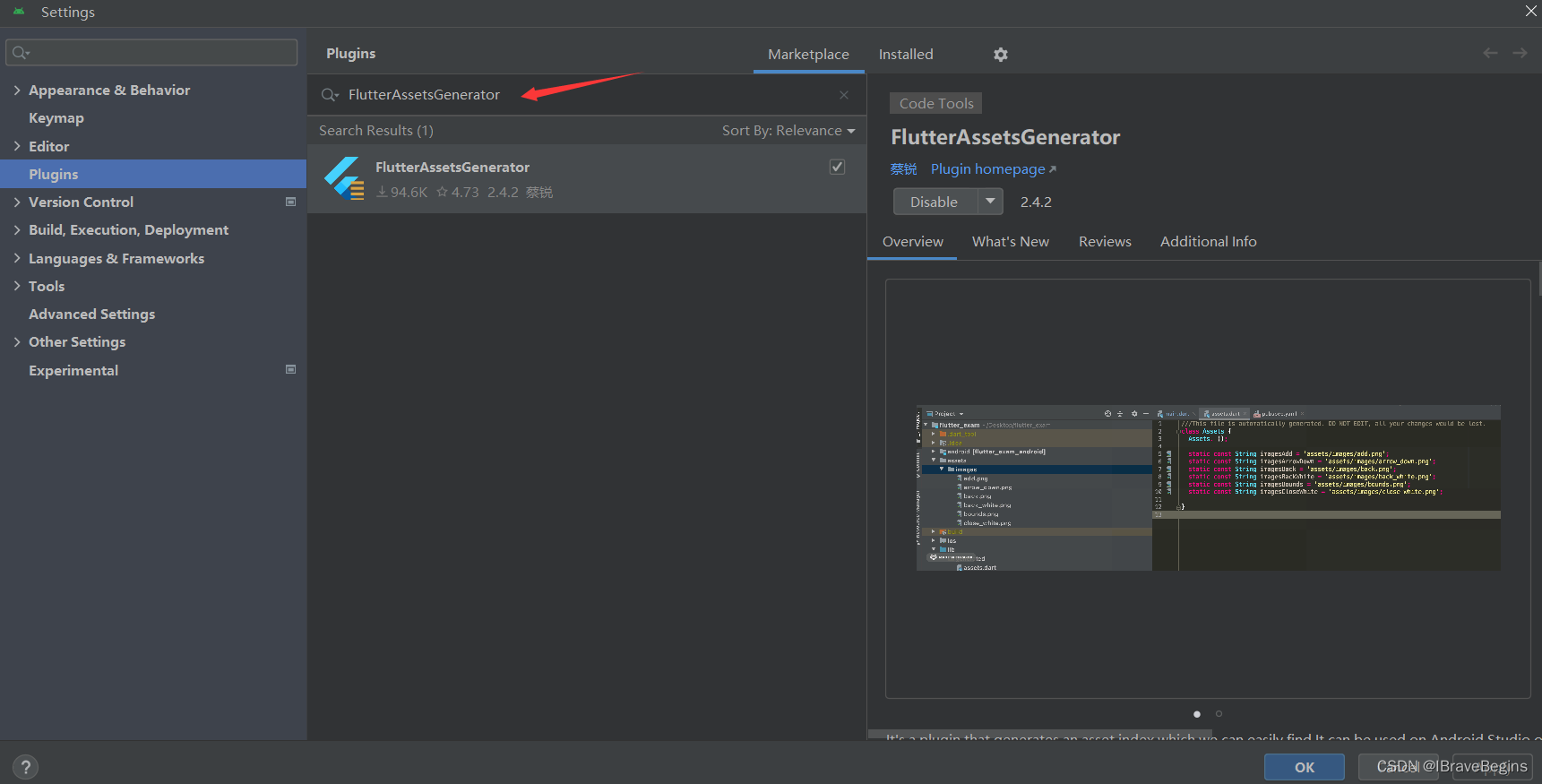Image resolution: width=1542 pixels, height=784 pixels.
Task: Click the FlutterAssetsGenerator detail heading
Action: [x=1005, y=137]
